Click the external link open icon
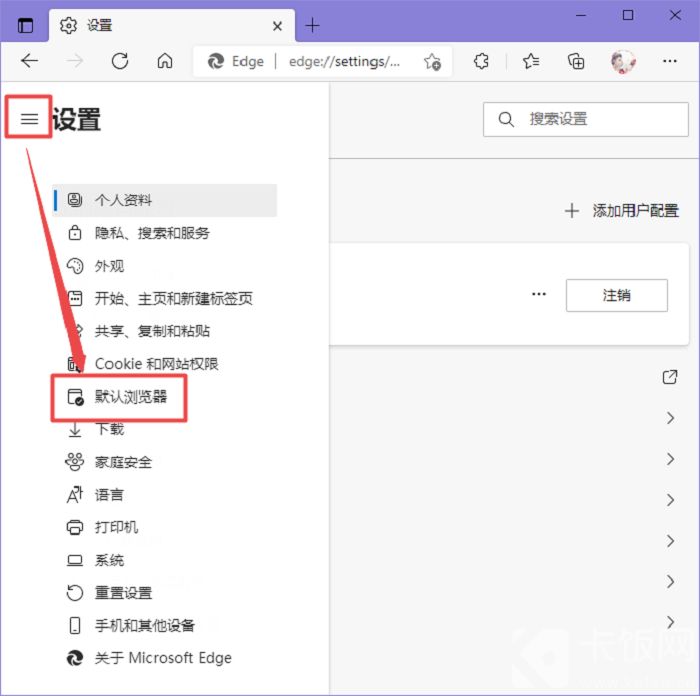Viewport: 700px width, 696px height. 670,377
